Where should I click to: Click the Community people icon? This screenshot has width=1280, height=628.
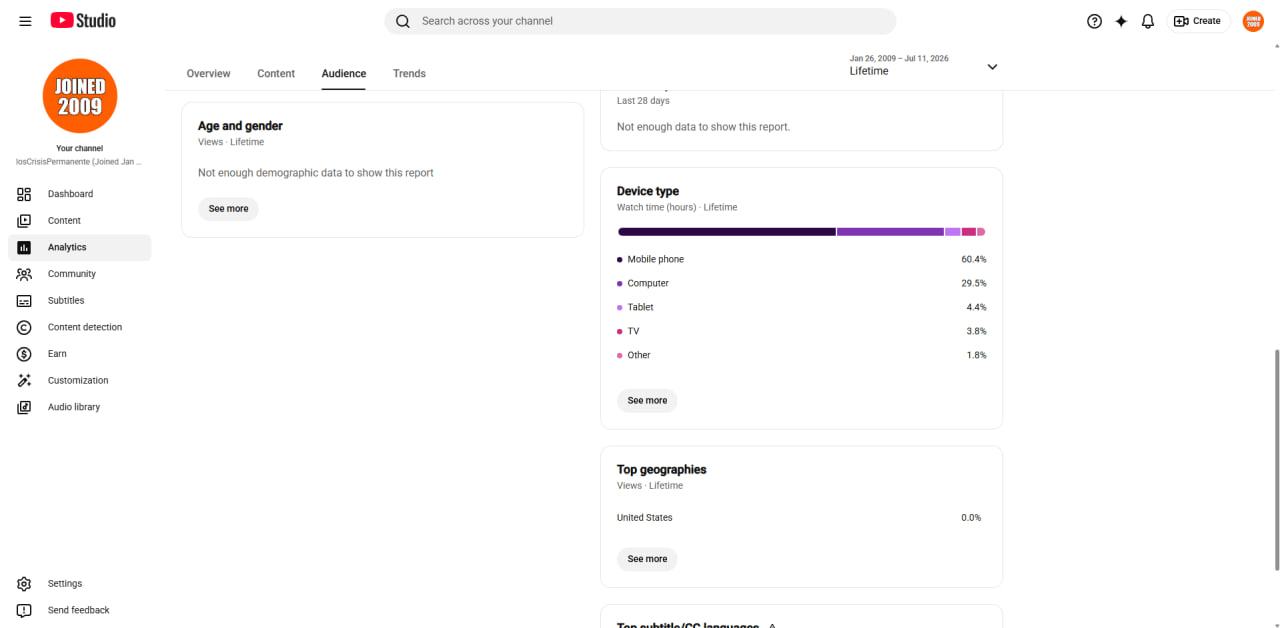(24, 274)
